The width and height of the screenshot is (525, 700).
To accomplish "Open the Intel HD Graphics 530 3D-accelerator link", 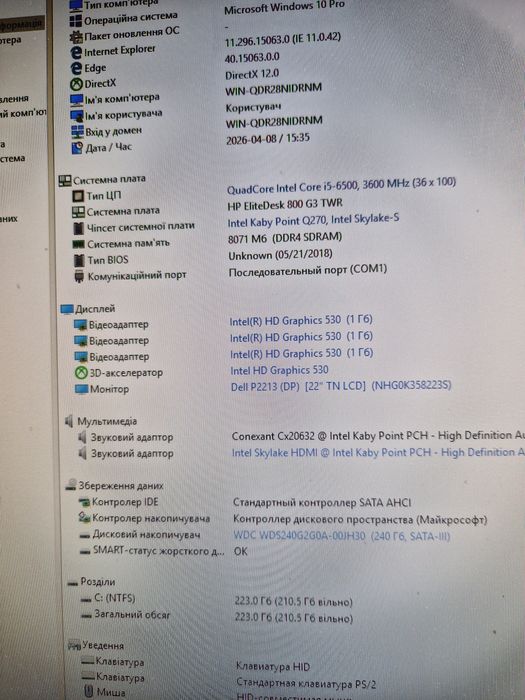I will pyautogui.click(x=279, y=371).
